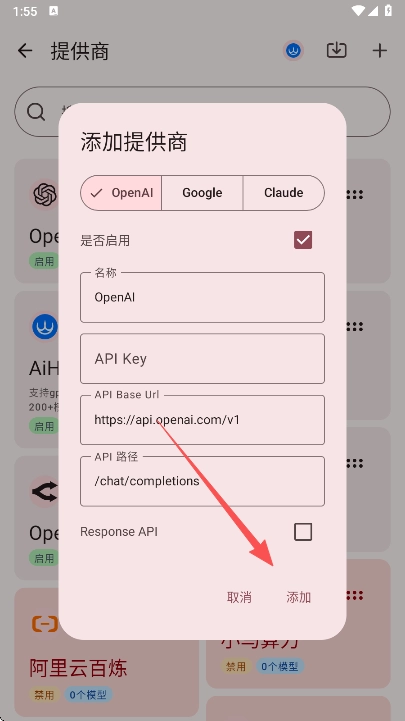This screenshot has width=405, height=721.
Task: Tap the back arrow icon
Action: [25, 51]
